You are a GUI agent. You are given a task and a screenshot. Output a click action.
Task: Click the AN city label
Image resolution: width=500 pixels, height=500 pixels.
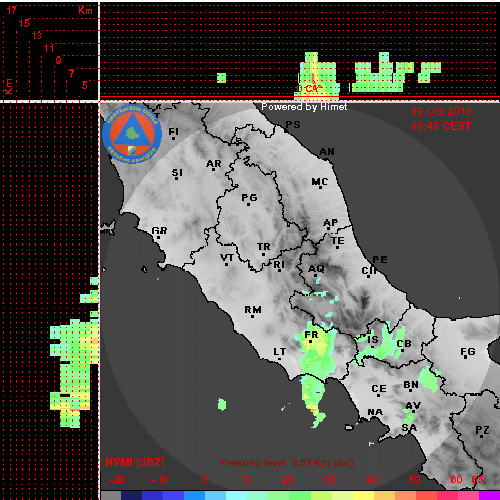pyautogui.click(x=327, y=152)
